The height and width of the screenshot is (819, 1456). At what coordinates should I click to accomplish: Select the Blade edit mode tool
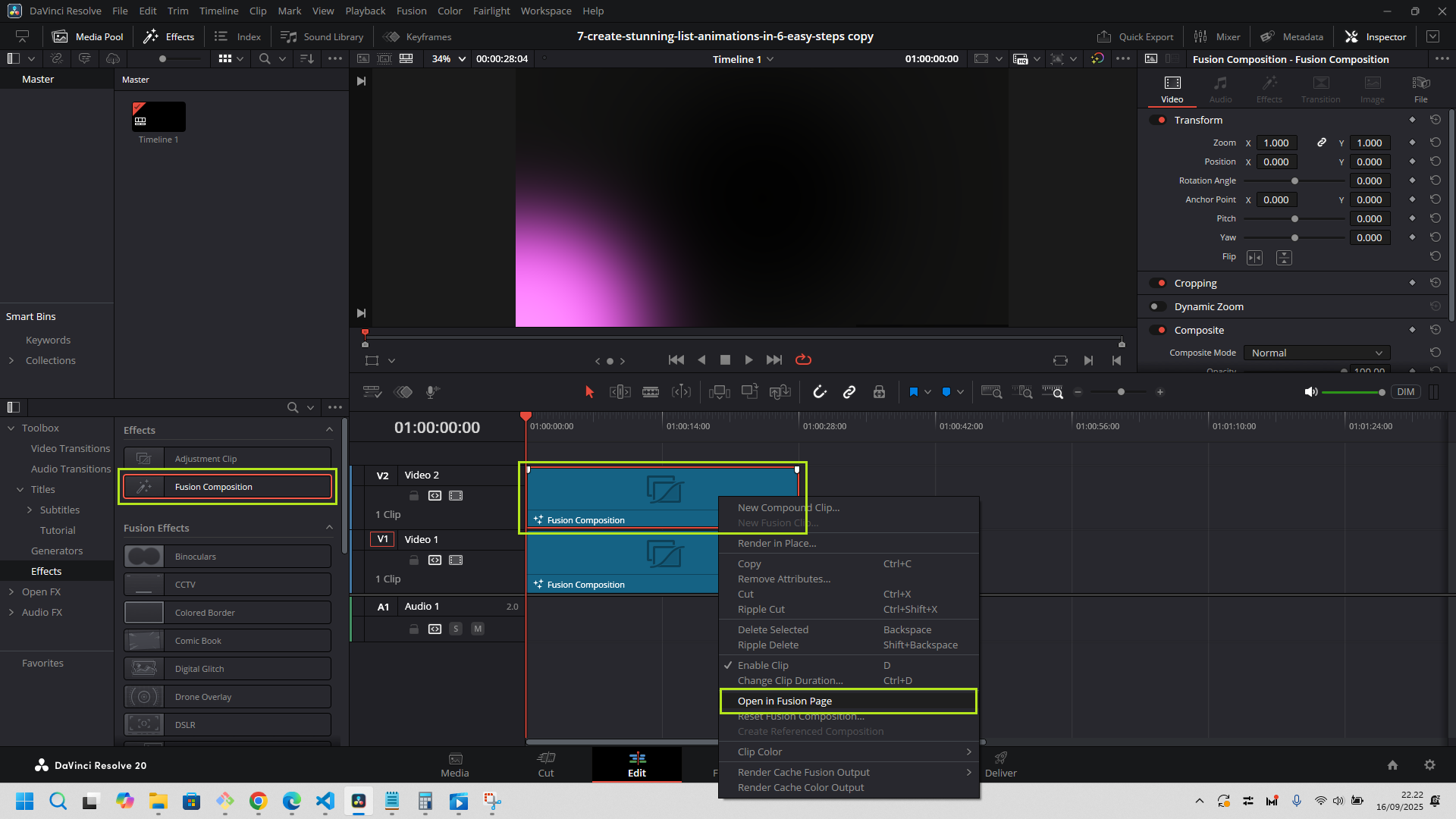tap(651, 392)
